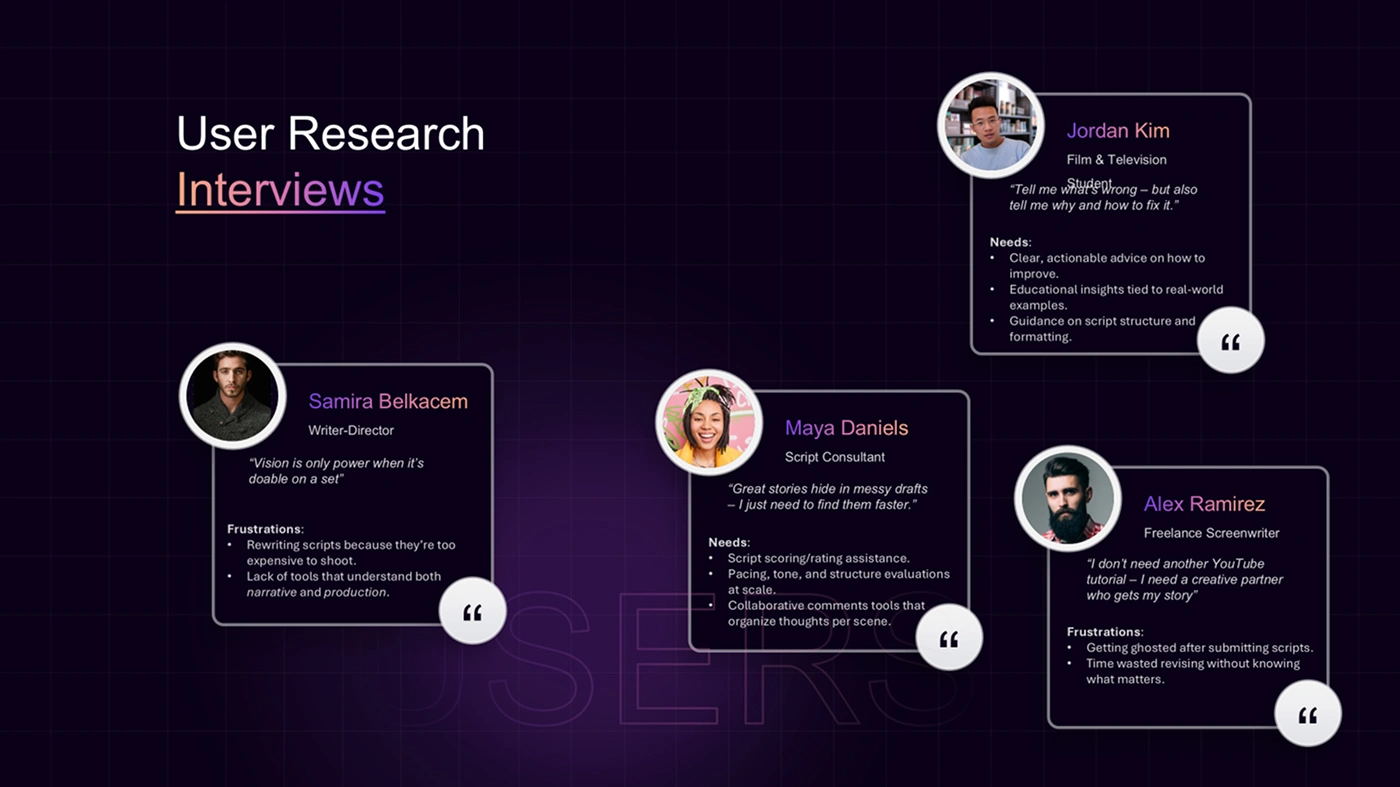Click the quote icon on Alex Ramirez's card
Viewport: 1400px width, 787px height.
tap(1308, 714)
